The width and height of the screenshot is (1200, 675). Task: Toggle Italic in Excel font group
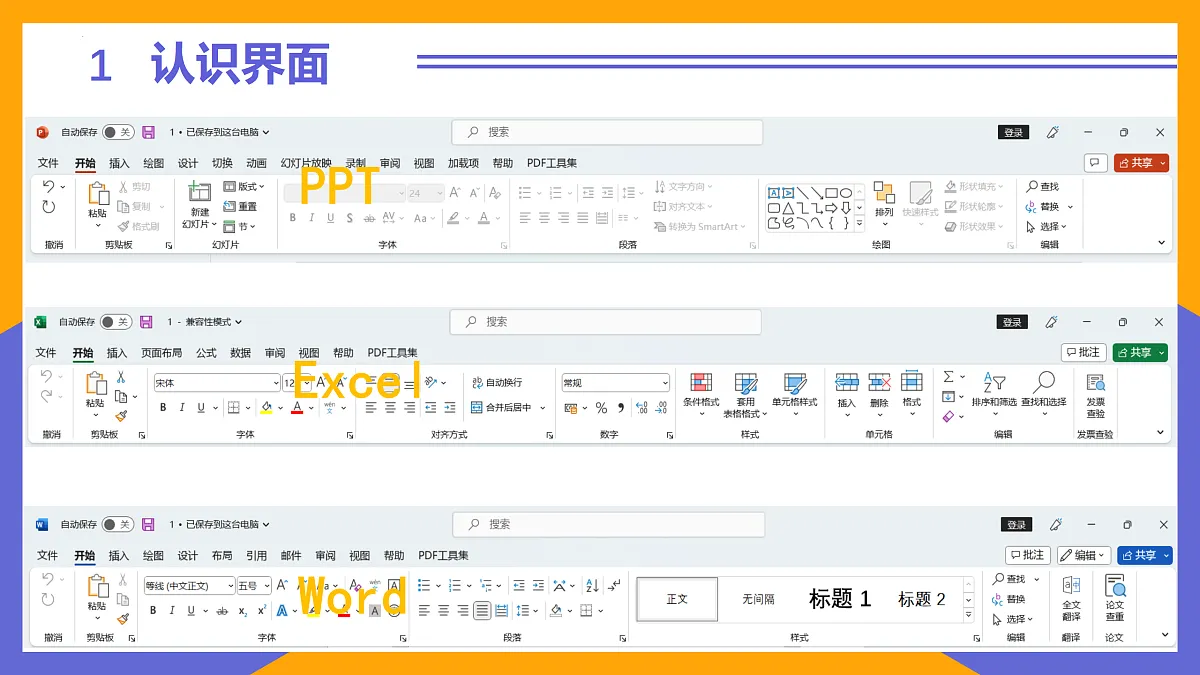[x=183, y=408]
